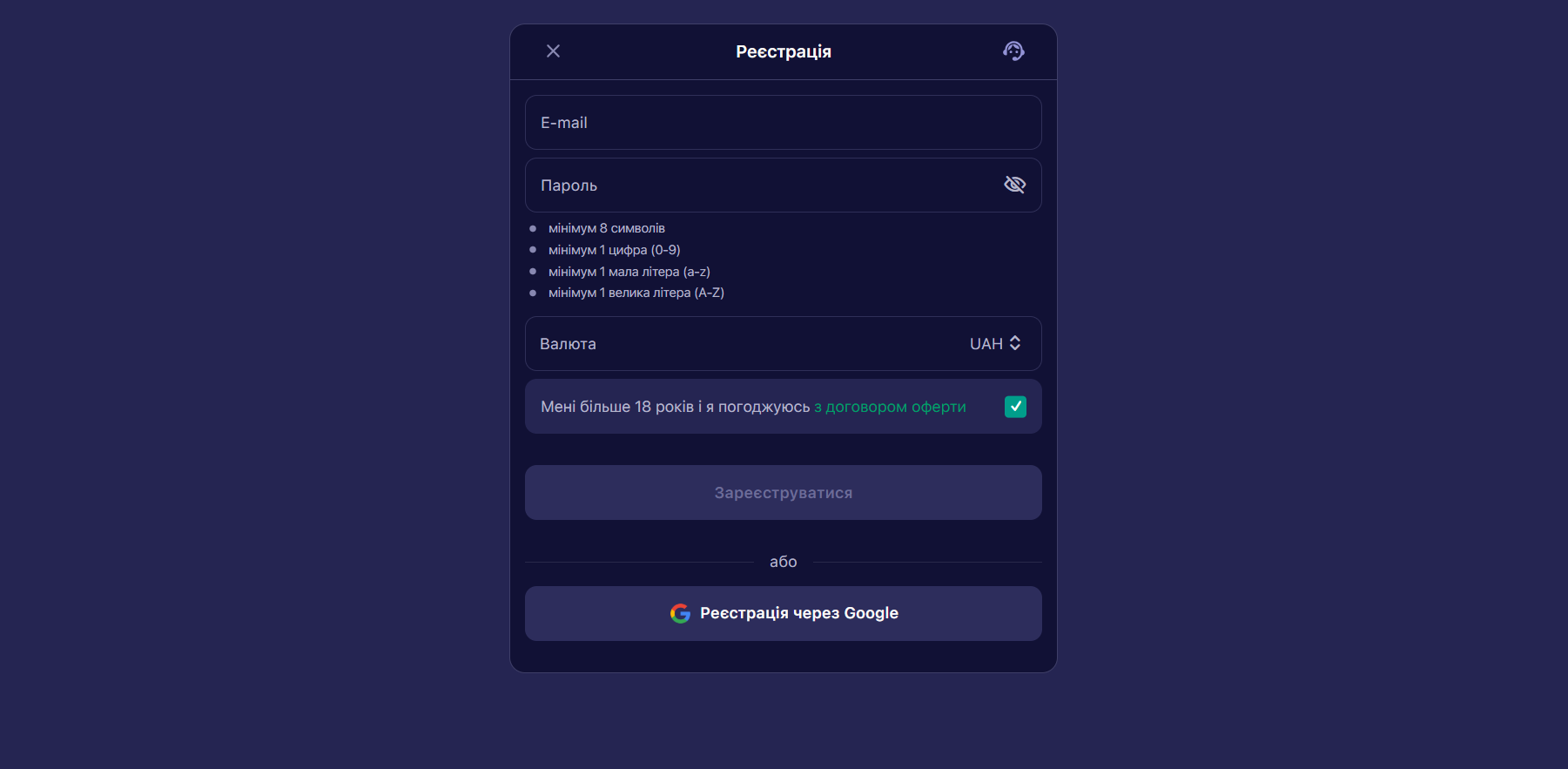The image size is (1568, 769).
Task: Click the Валюта field label
Action: (568, 344)
